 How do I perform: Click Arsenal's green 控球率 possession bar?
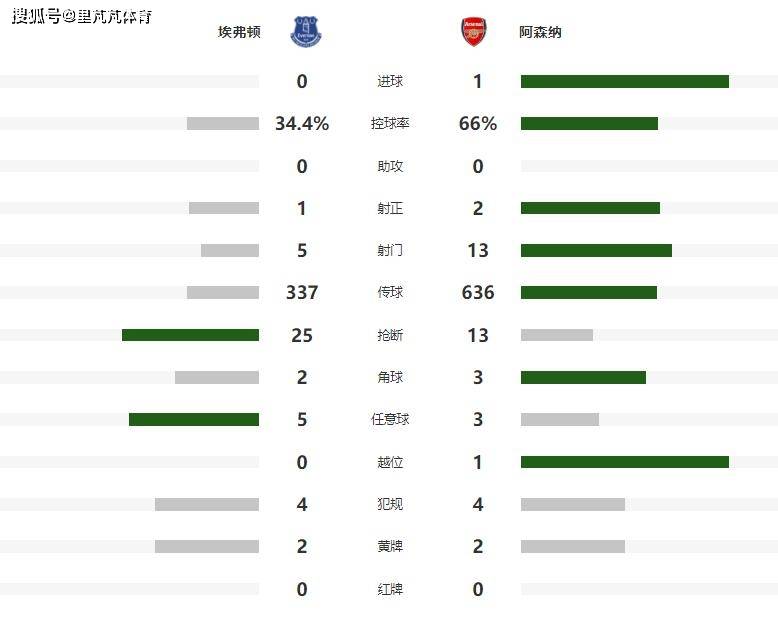pyautogui.click(x=589, y=124)
